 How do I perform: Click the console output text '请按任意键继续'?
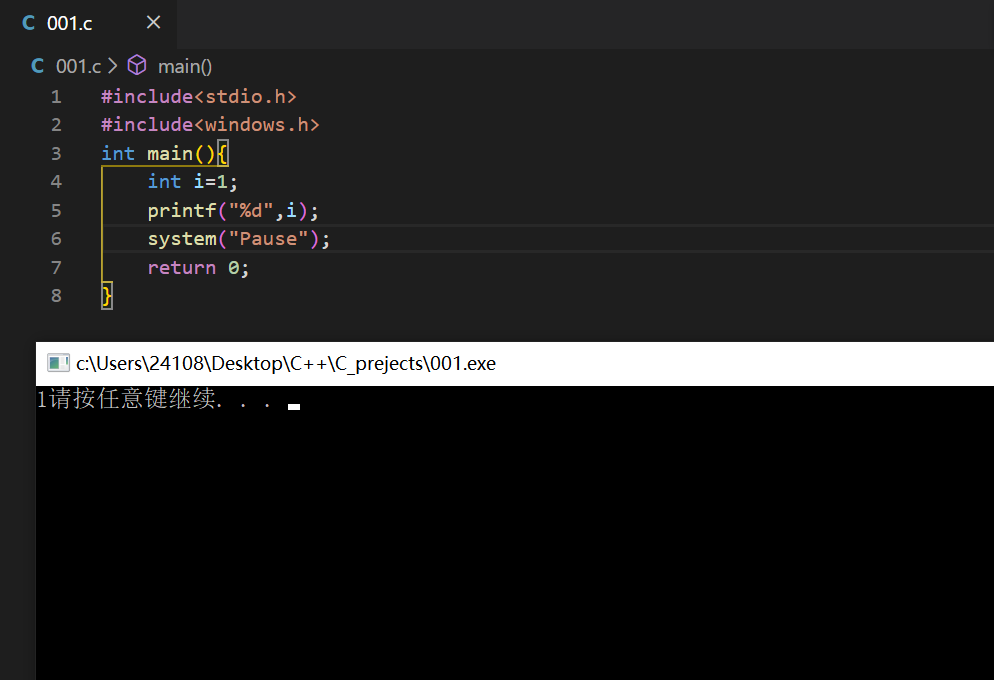tap(132, 399)
